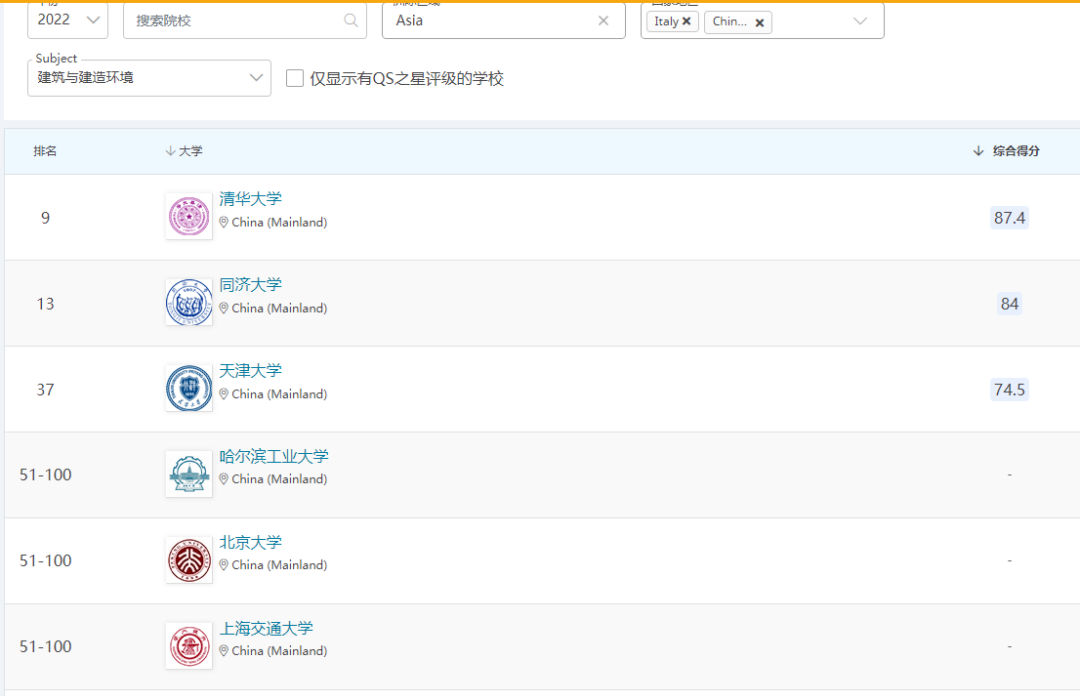Click rank 37 in the 天津大学 row
This screenshot has width=1080, height=696.
(45, 390)
